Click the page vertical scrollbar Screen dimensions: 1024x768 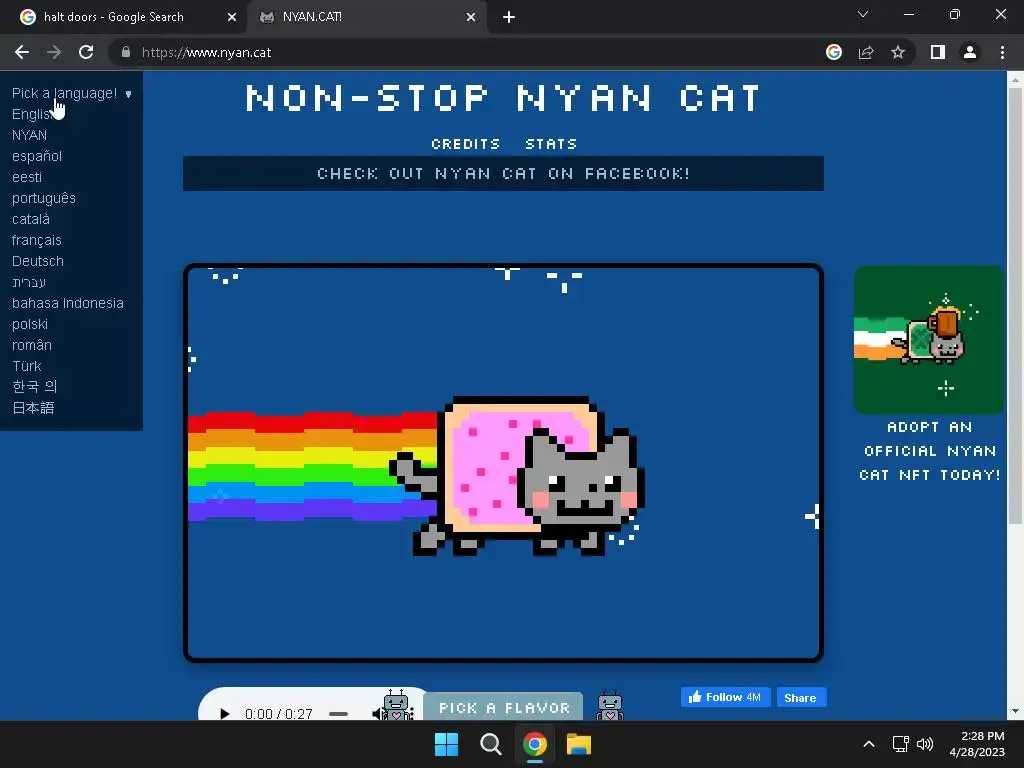1015,306
